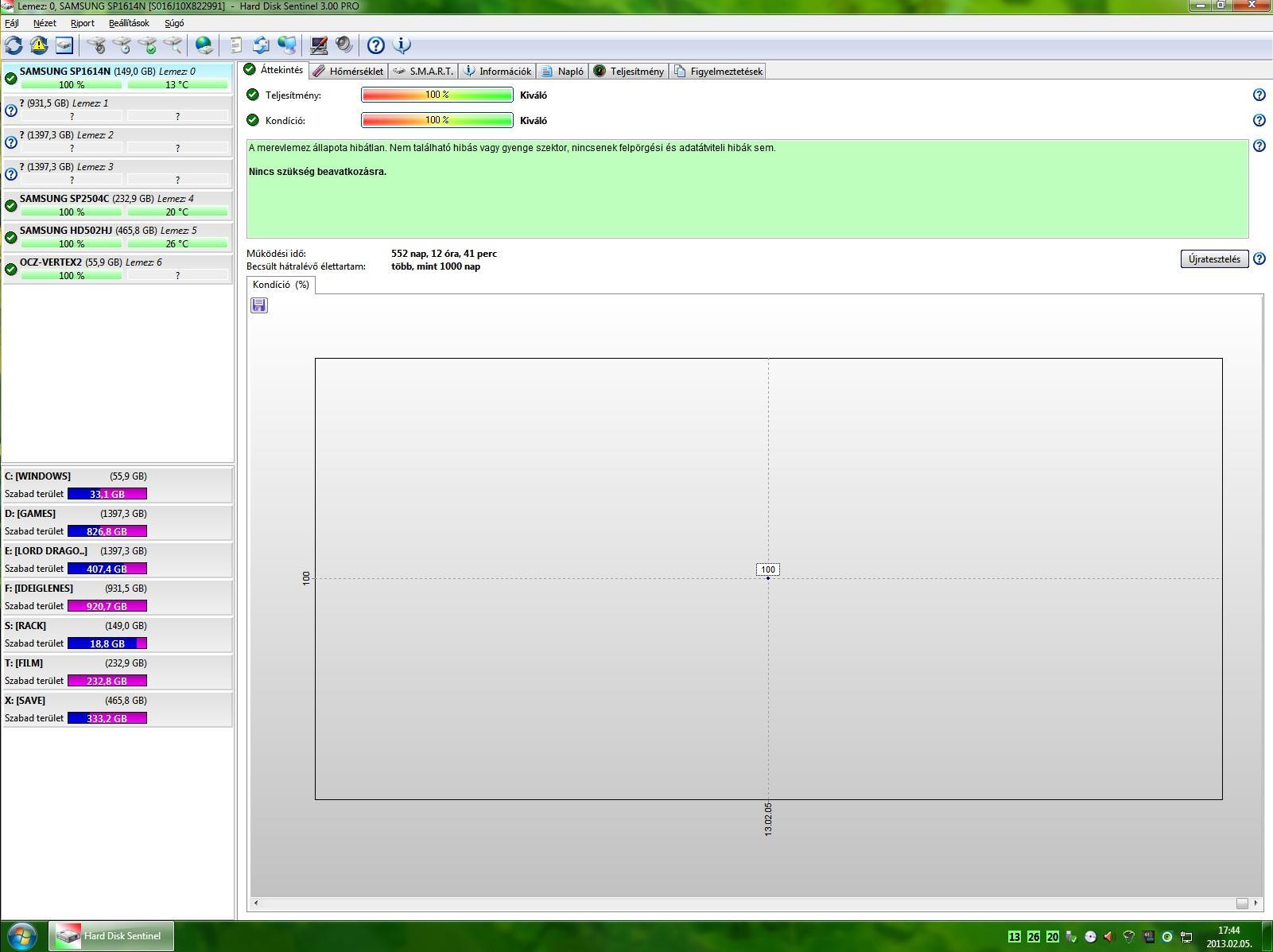Viewport: 1273px width, 952px height.
Task: Click the Kondíció 100 % progress bar
Action: click(437, 120)
